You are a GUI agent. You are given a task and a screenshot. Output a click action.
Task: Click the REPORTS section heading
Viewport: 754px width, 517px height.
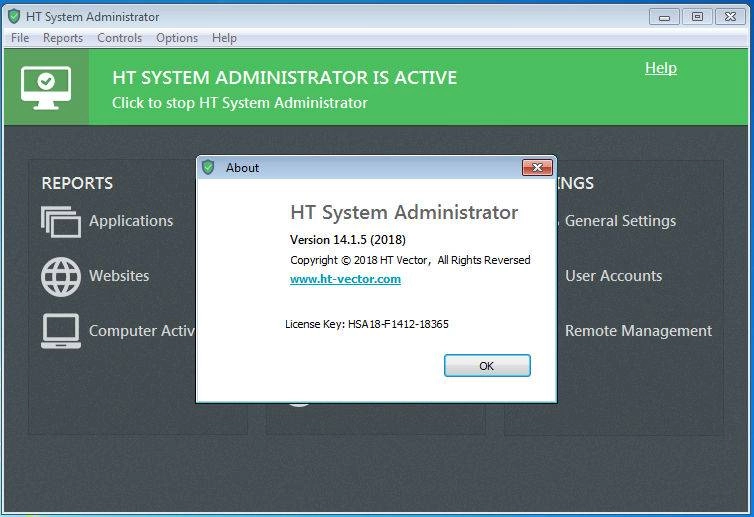[77, 183]
